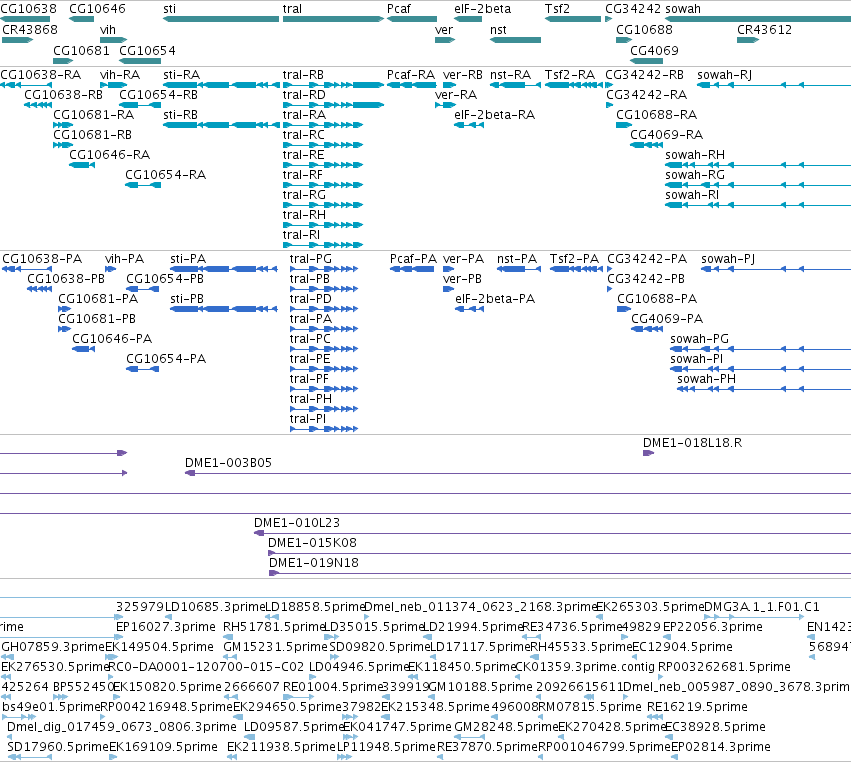Viewport: 851px width, 762px height.
Task: Select CG4069-PA protein label
Action: [666, 319]
